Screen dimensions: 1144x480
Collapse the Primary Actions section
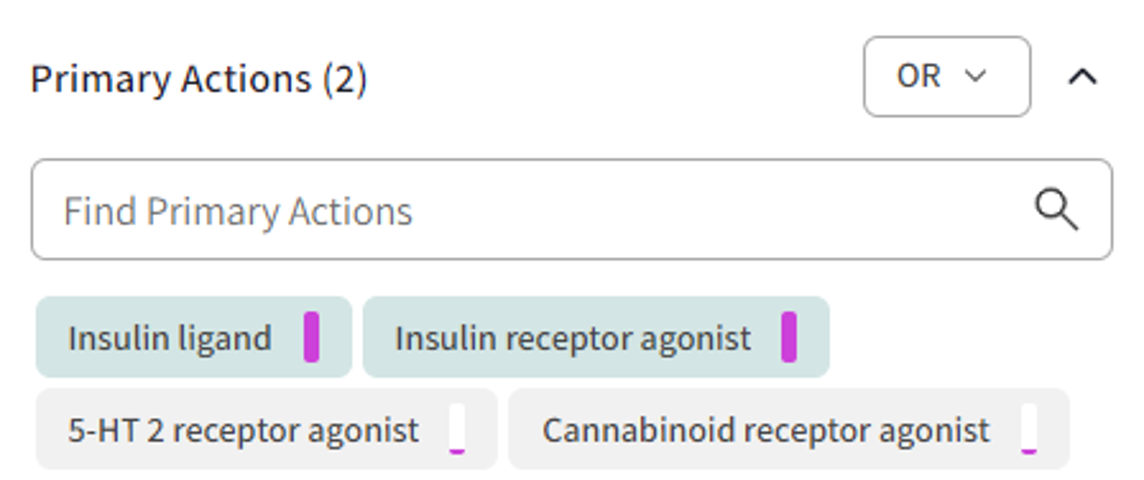tap(1083, 77)
